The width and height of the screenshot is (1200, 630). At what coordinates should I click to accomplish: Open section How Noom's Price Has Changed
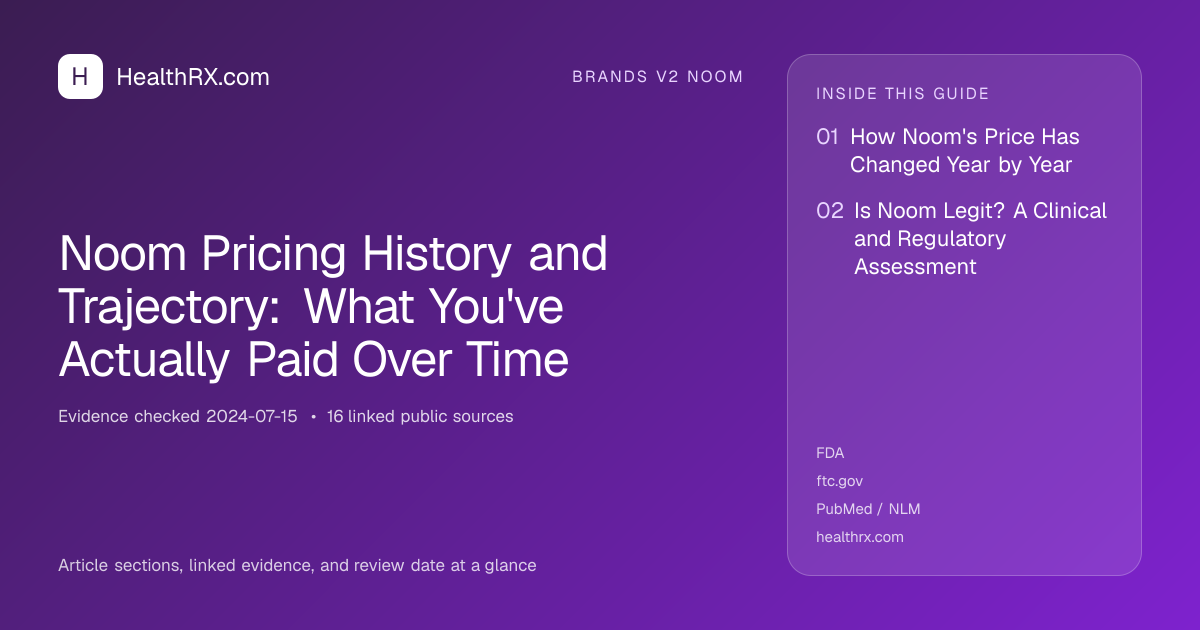pos(965,151)
